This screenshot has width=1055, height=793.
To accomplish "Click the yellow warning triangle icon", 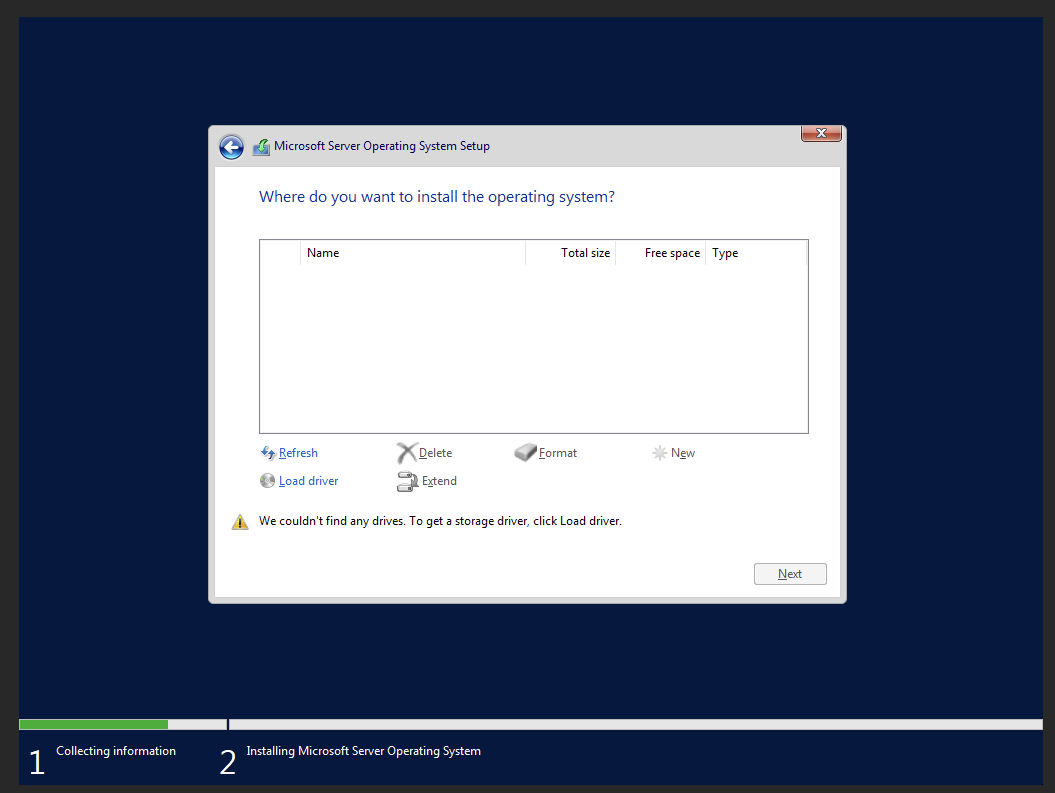I will [240, 522].
